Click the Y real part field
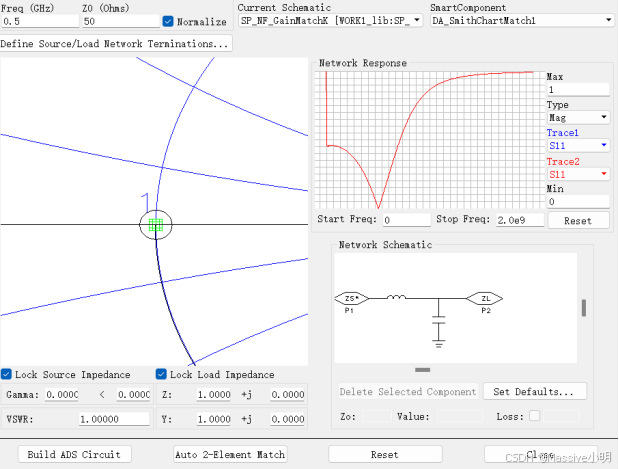This screenshot has width=619, height=469. pyautogui.click(x=214, y=419)
